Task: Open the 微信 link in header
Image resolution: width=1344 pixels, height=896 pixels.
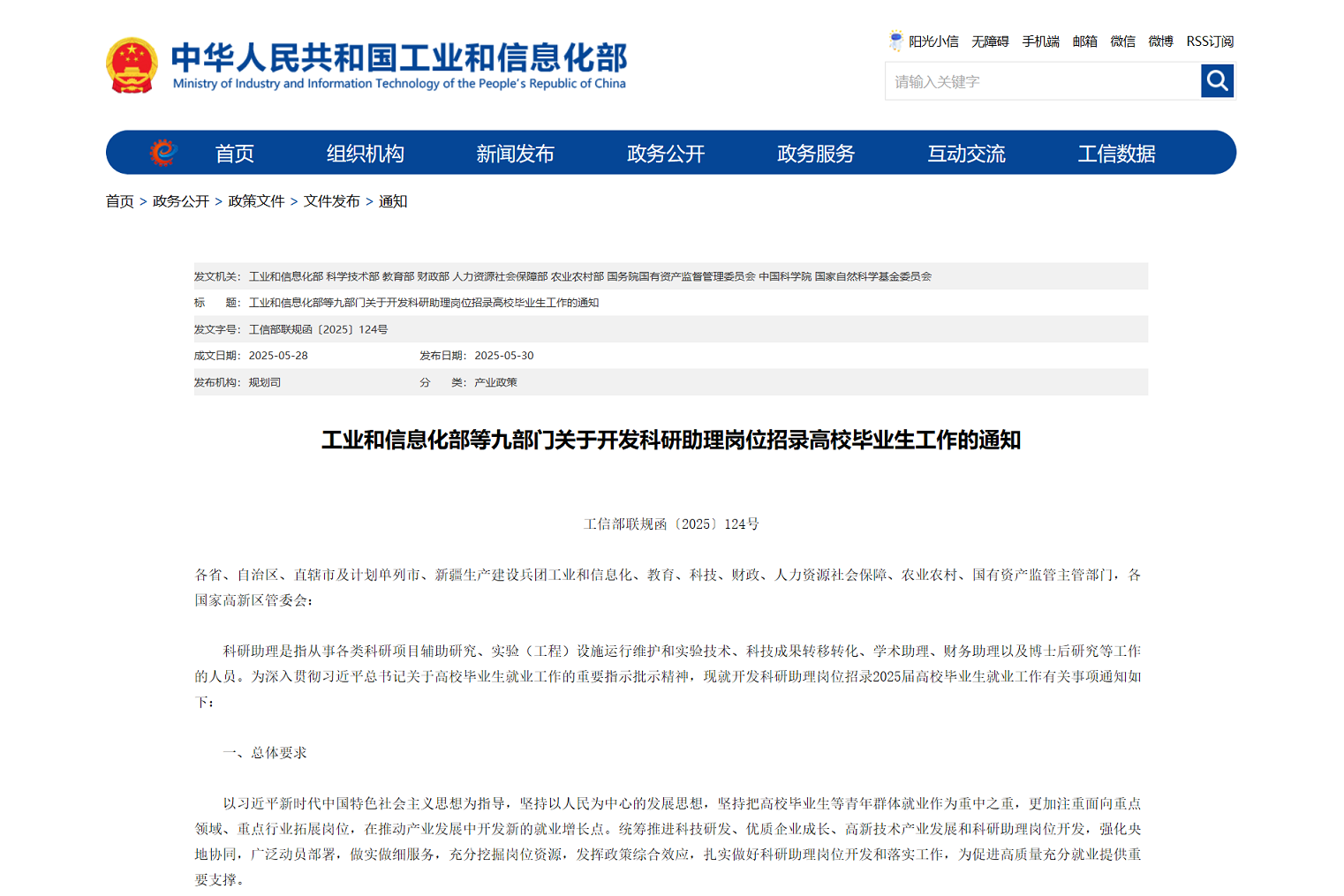Action: pos(1122,41)
